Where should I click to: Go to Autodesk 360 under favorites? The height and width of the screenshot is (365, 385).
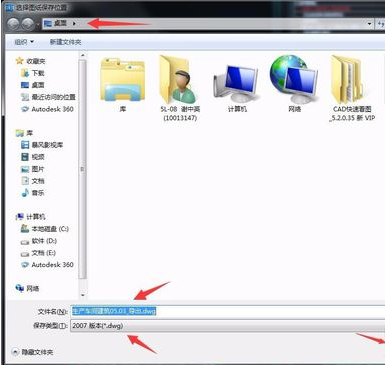pos(47,109)
